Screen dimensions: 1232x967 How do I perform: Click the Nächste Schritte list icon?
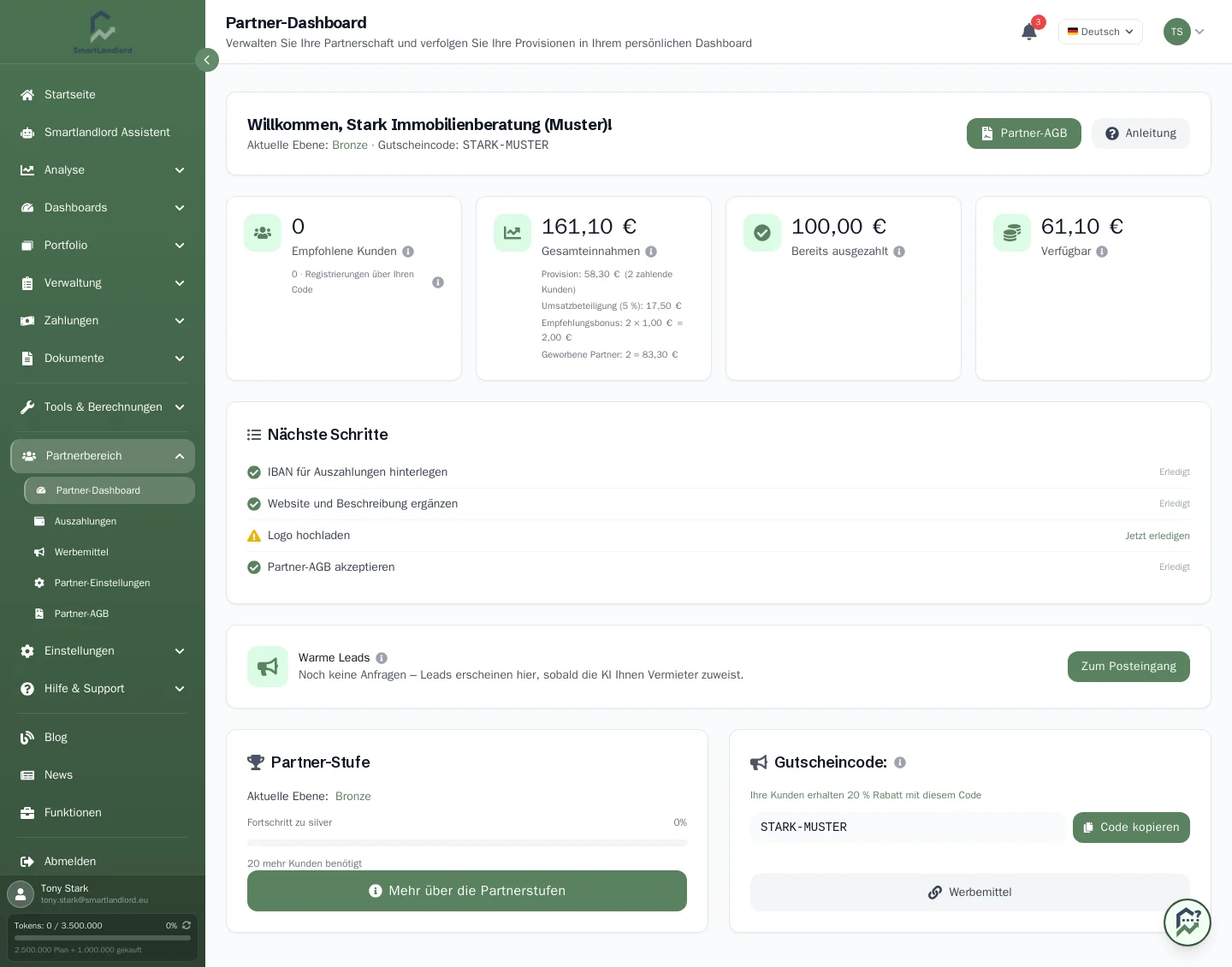[254, 435]
